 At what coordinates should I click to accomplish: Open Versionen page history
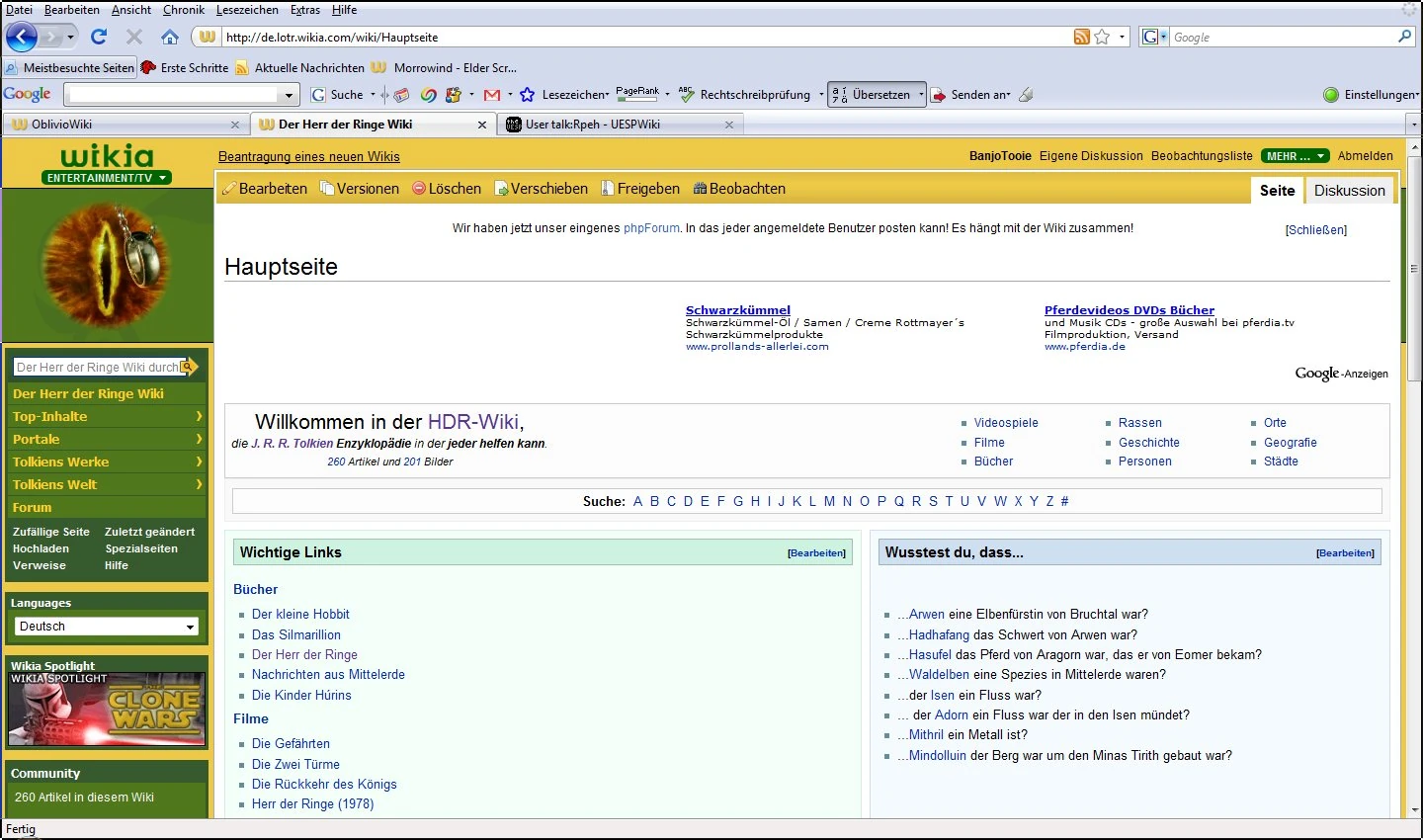pyautogui.click(x=360, y=189)
